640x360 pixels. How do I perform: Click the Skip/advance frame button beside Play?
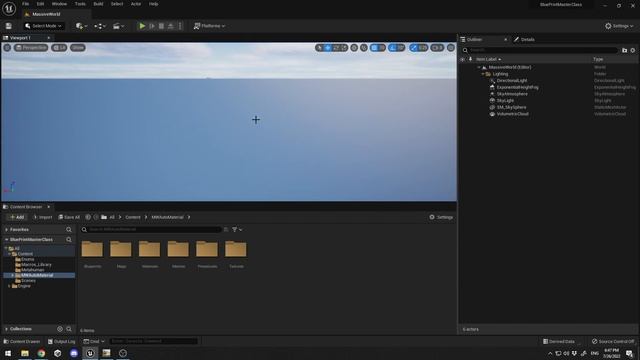coord(152,26)
